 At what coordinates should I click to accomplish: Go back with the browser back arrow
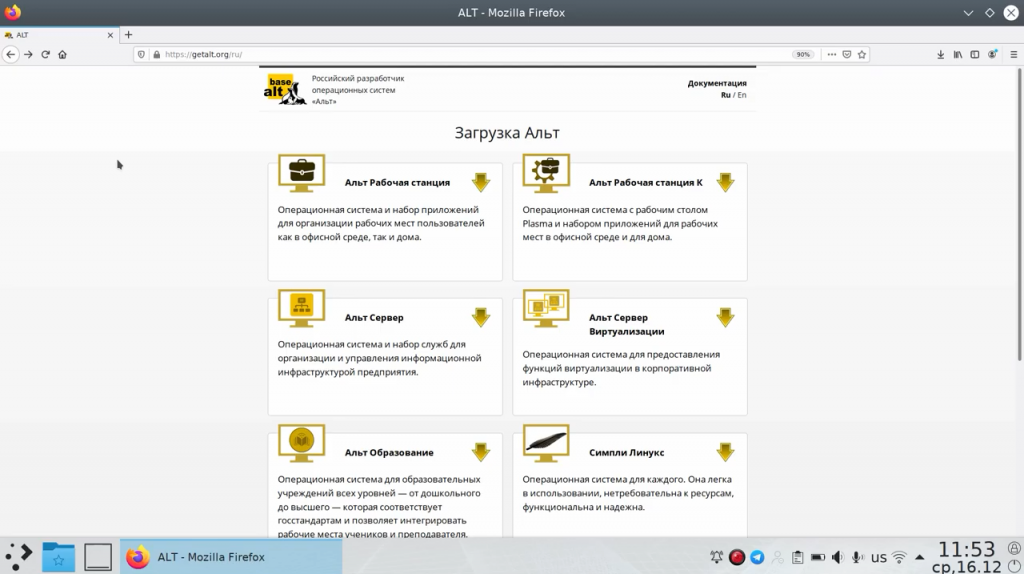[x=10, y=54]
